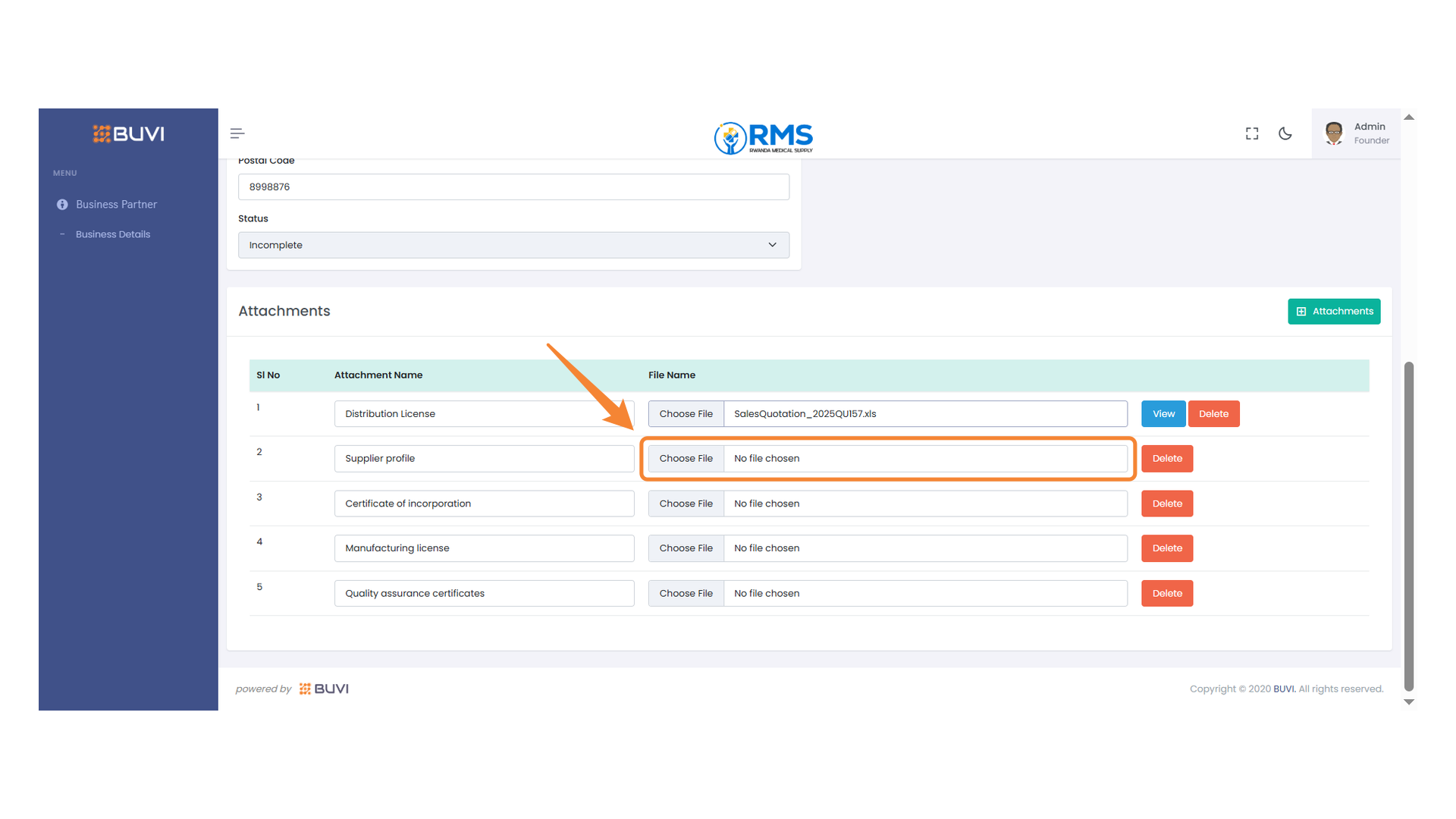Click the scrollbar down arrow
Viewport: 1456px width, 819px height.
(1409, 701)
